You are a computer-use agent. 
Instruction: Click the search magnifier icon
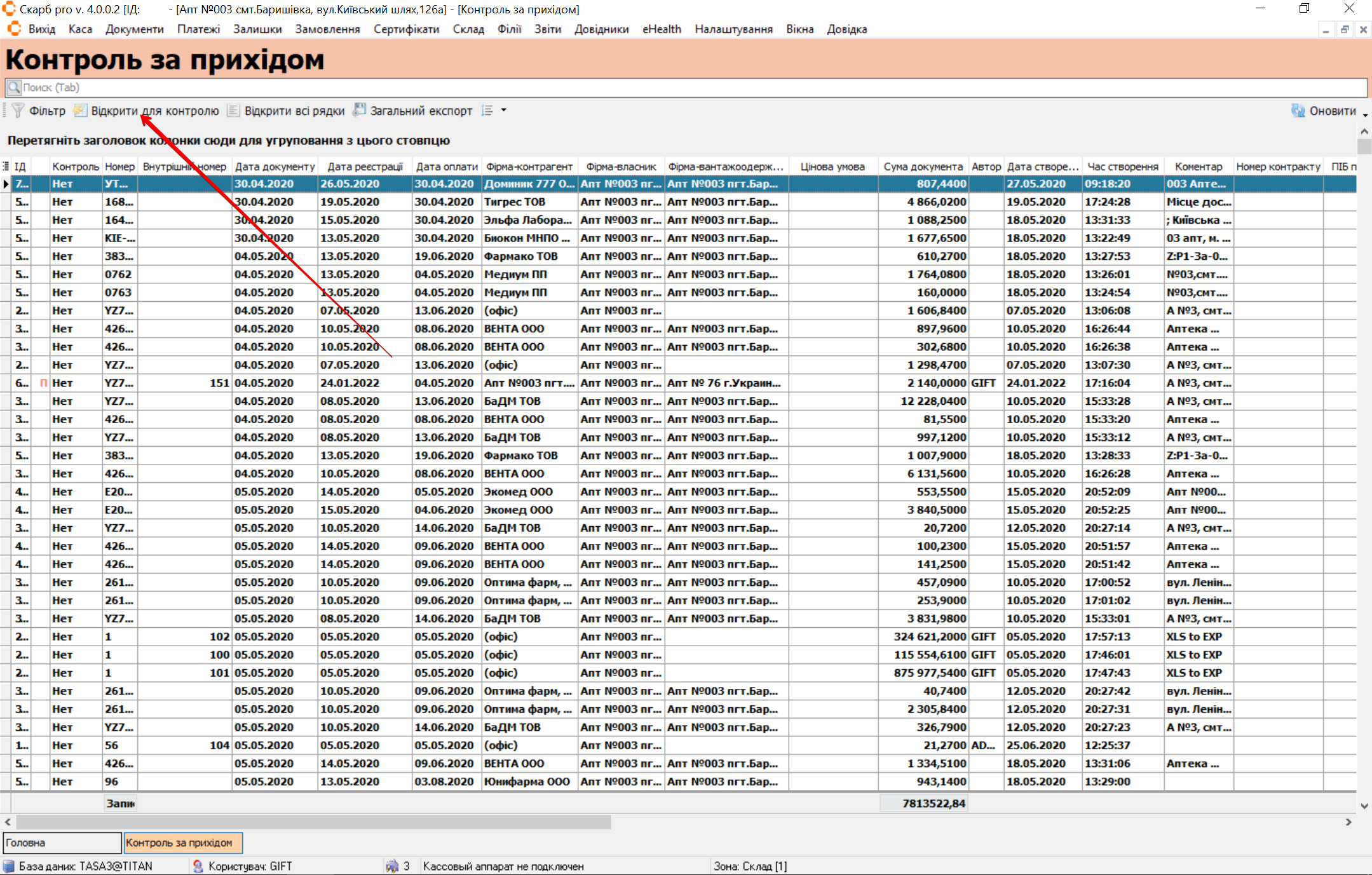(14, 87)
